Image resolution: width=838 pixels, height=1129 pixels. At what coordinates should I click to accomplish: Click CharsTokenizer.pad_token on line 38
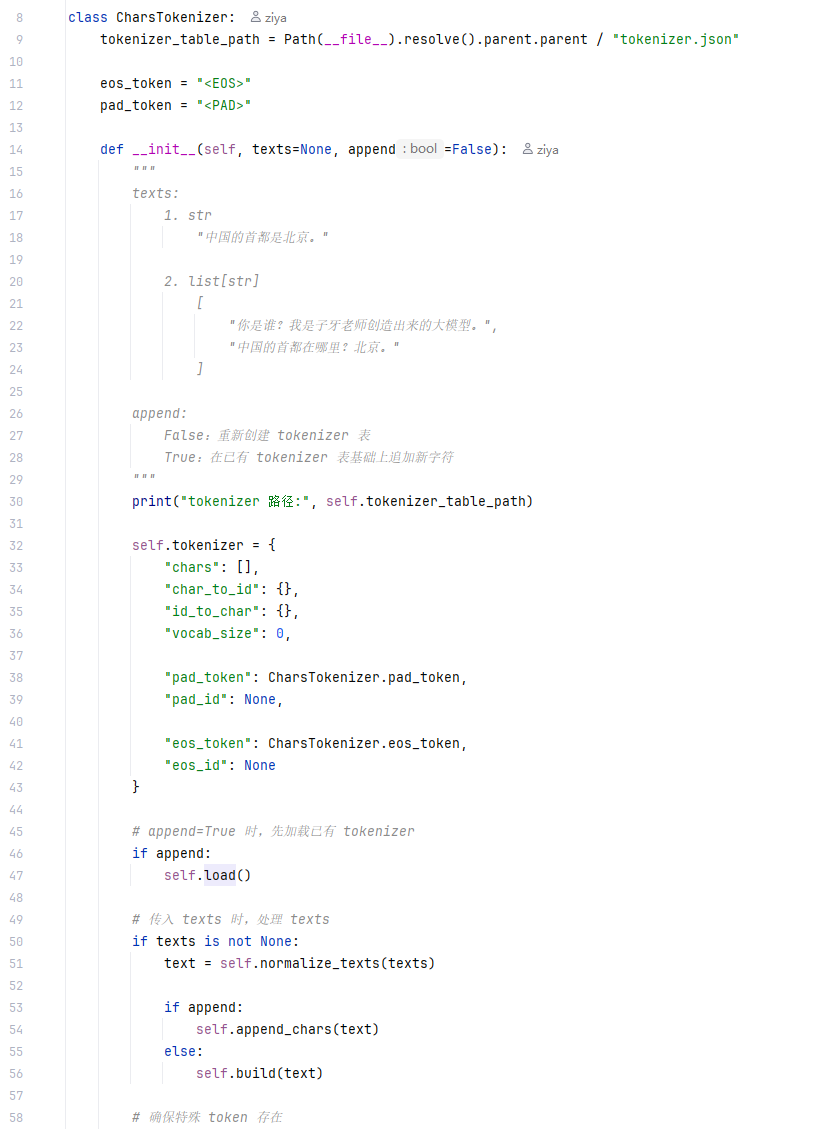(x=364, y=678)
